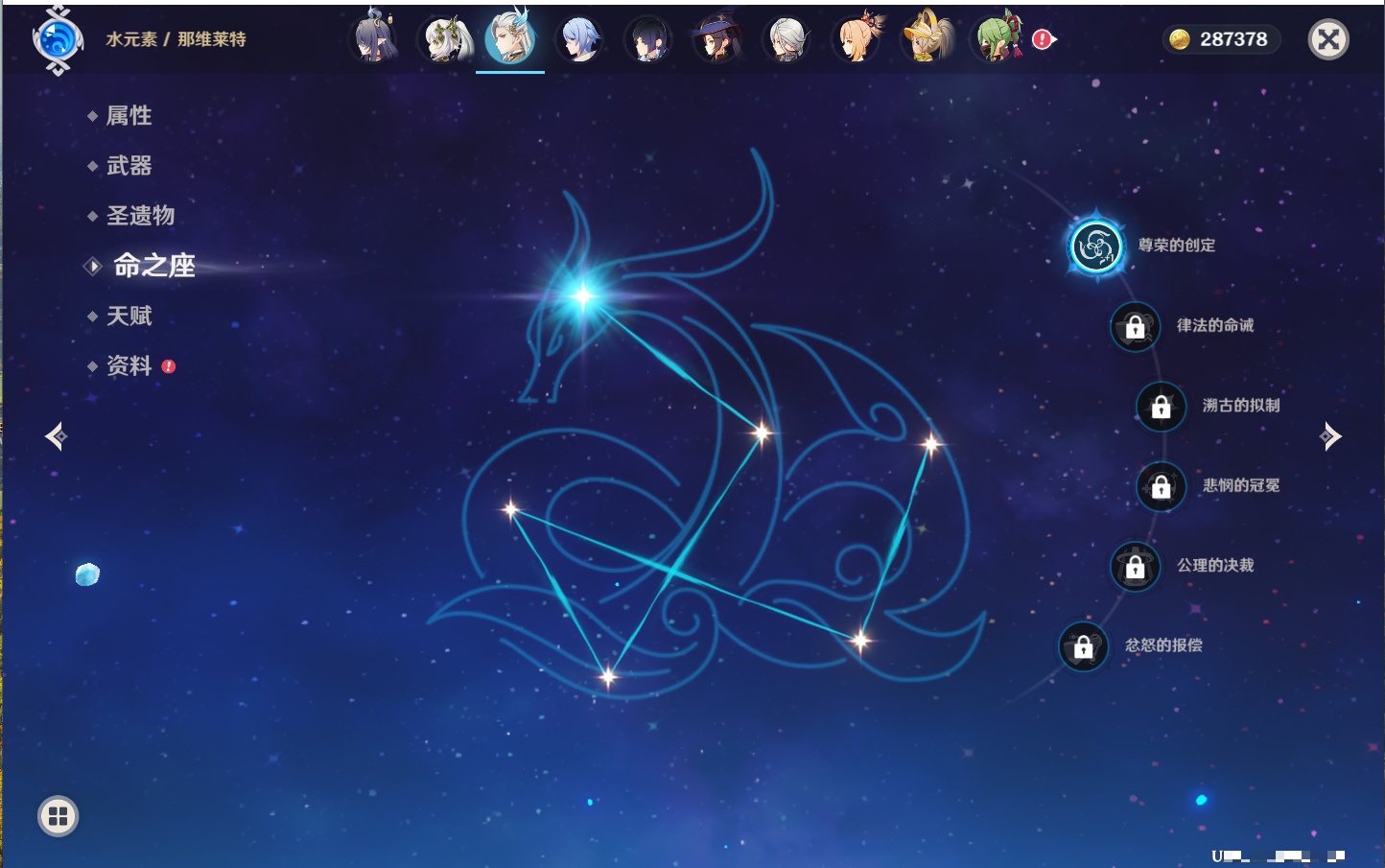Viewport: 1385px width, 868px height.
Task: Open the locked 忿怒的报偿 constellation node
Action: click(x=1083, y=647)
